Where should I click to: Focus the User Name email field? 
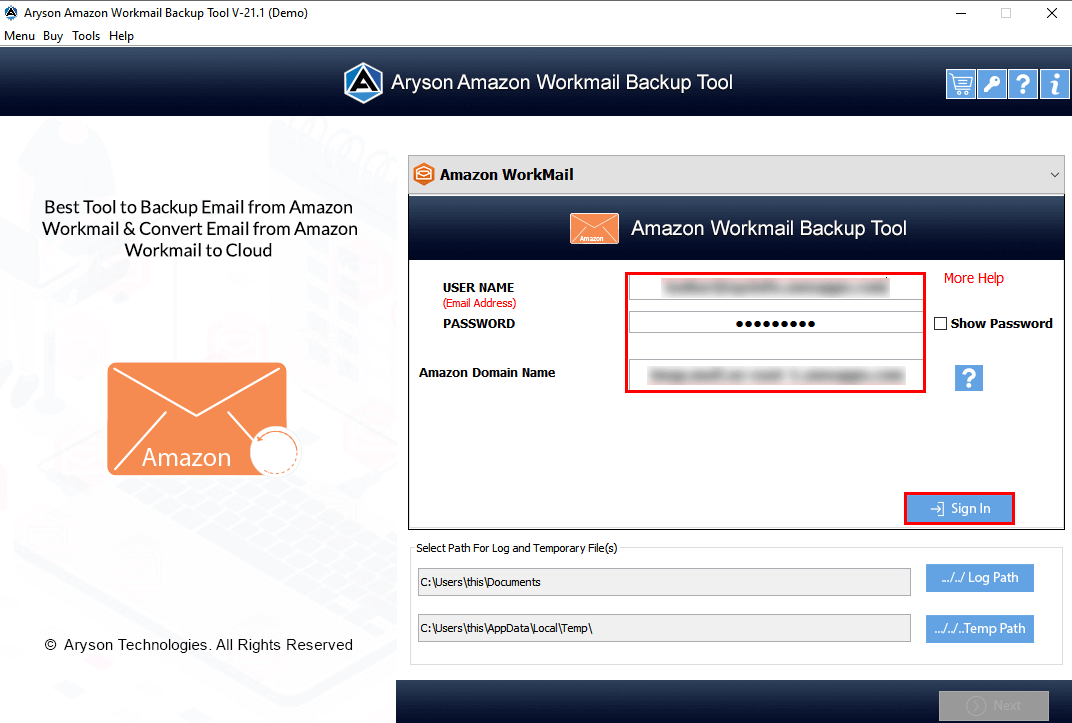[x=775, y=287]
